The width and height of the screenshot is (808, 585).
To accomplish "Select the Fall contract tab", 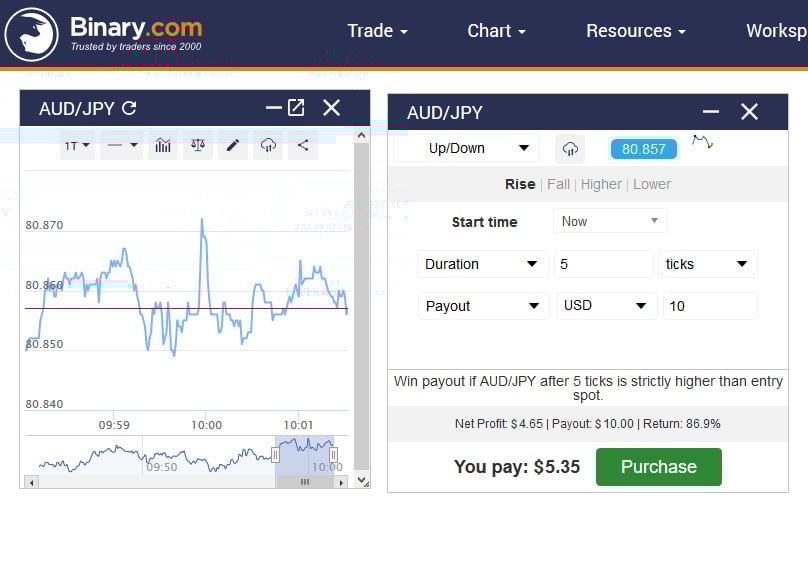I will [559, 184].
